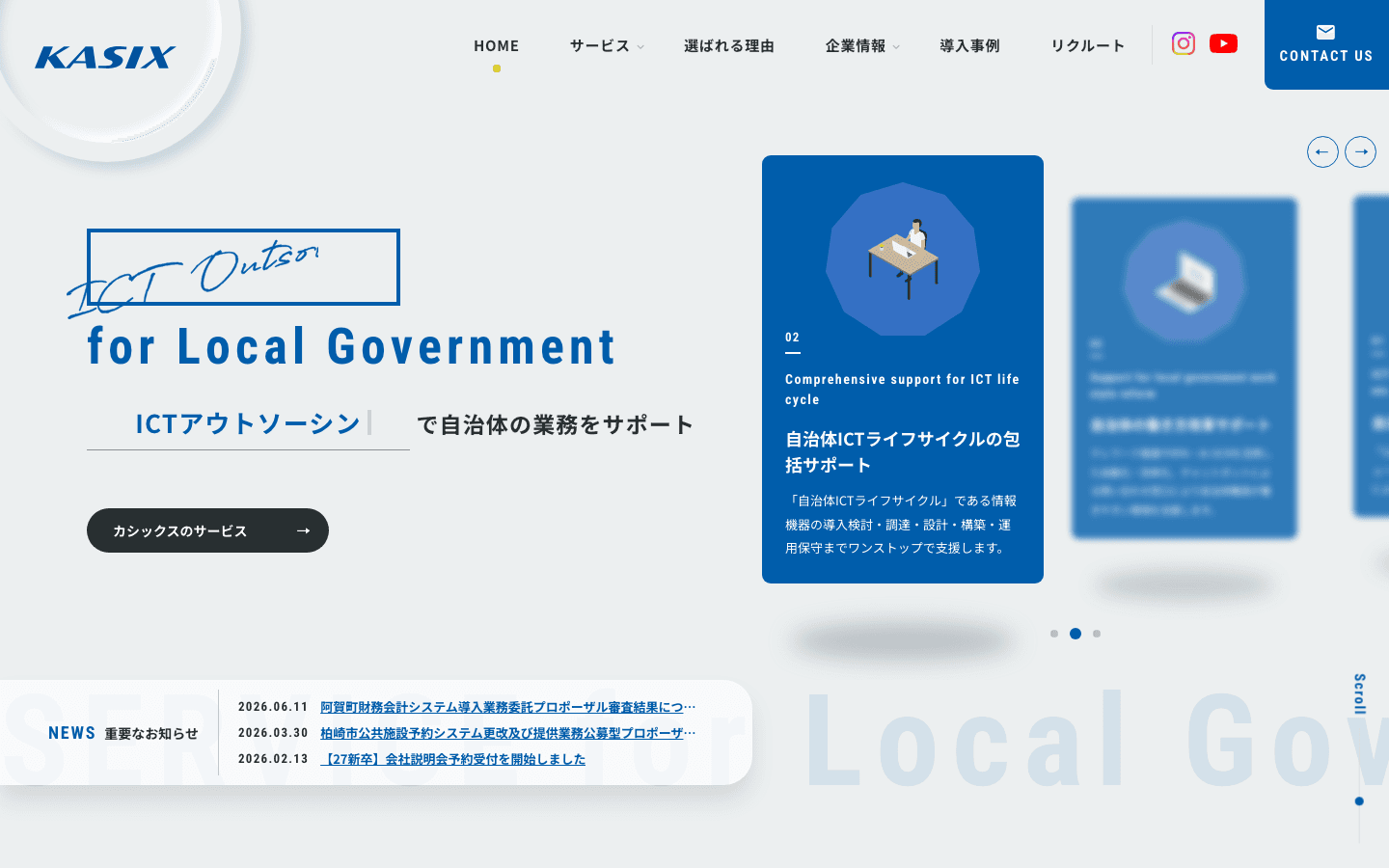The image size is (1389, 868).
Task: Open the Instagram icon link
Action: pos(1184,43)
